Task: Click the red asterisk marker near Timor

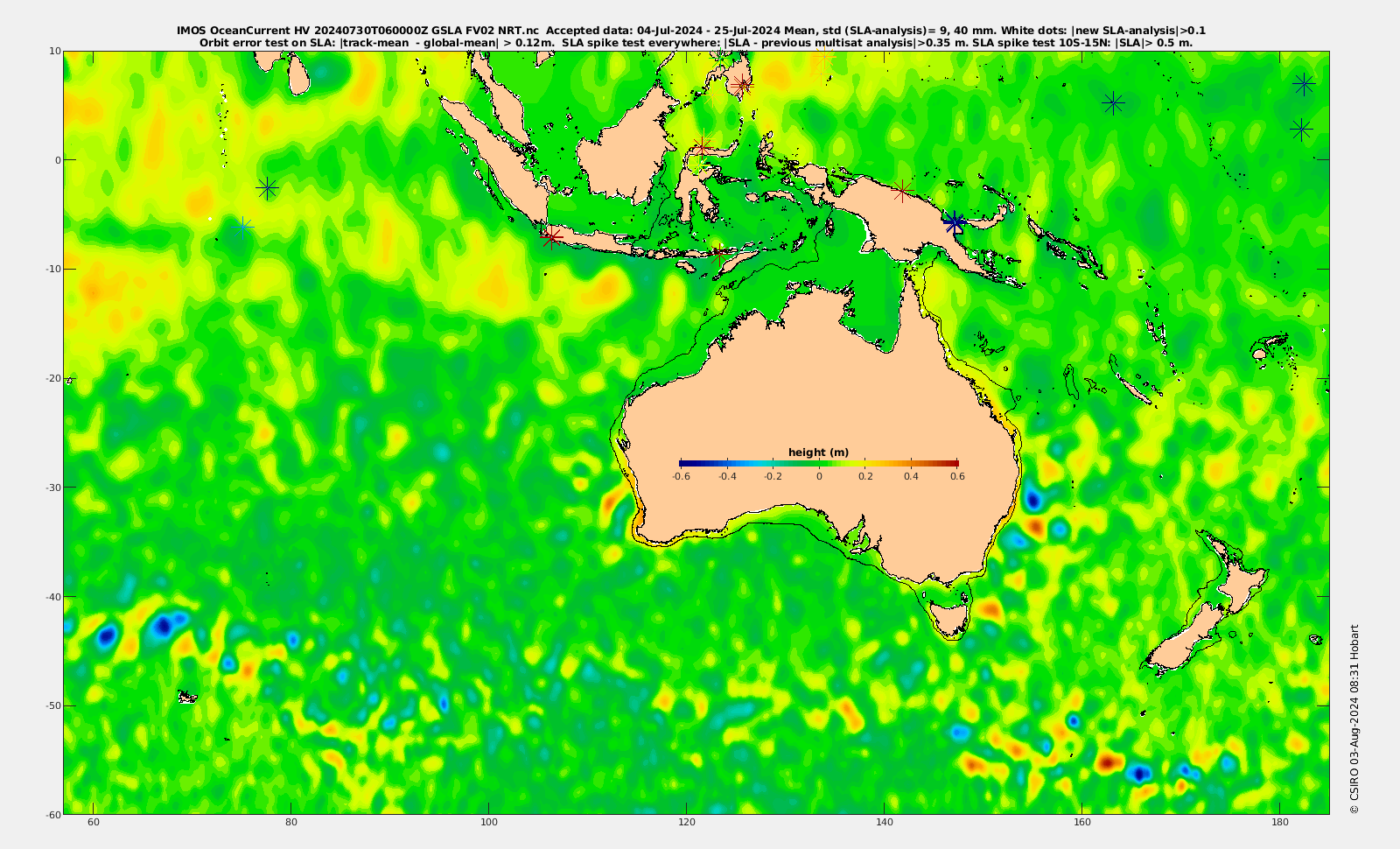Action: [x=719, y=254]
